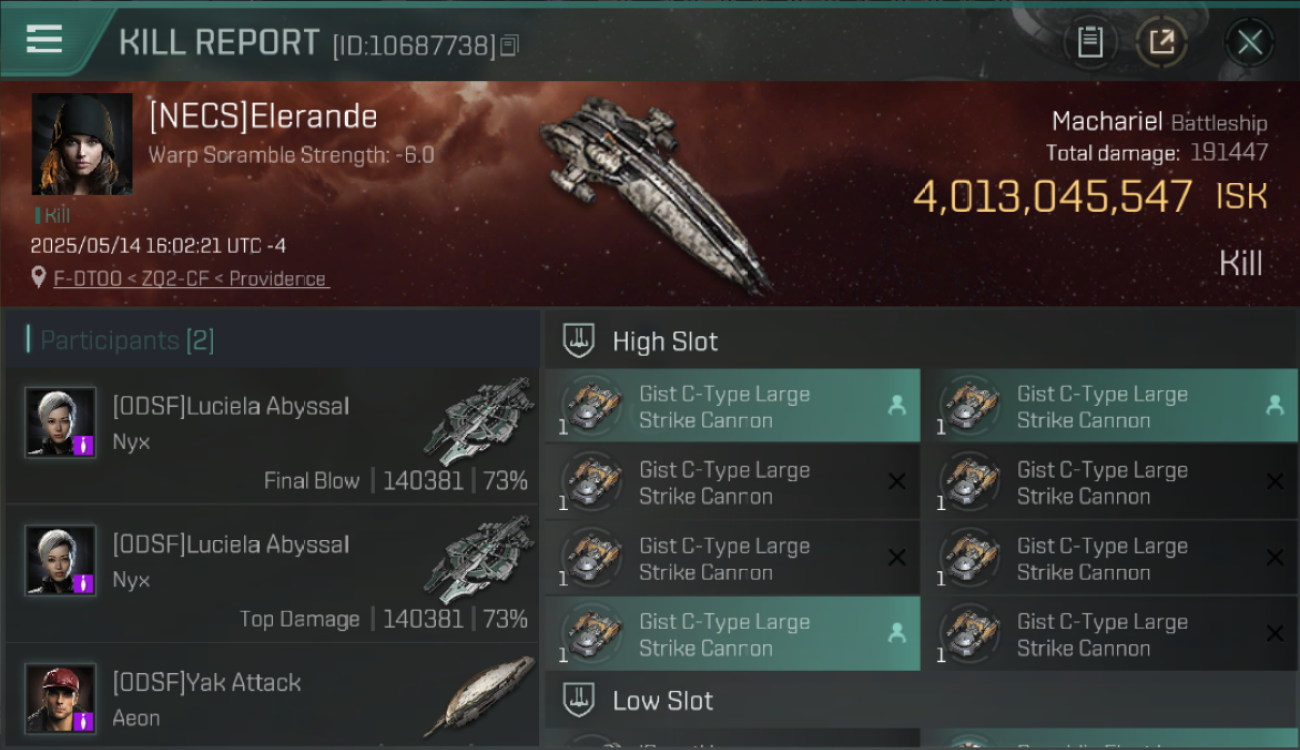The image size is (1300, 750).
Task: Open Elerande's character portrait
Action: coord(82,144)
